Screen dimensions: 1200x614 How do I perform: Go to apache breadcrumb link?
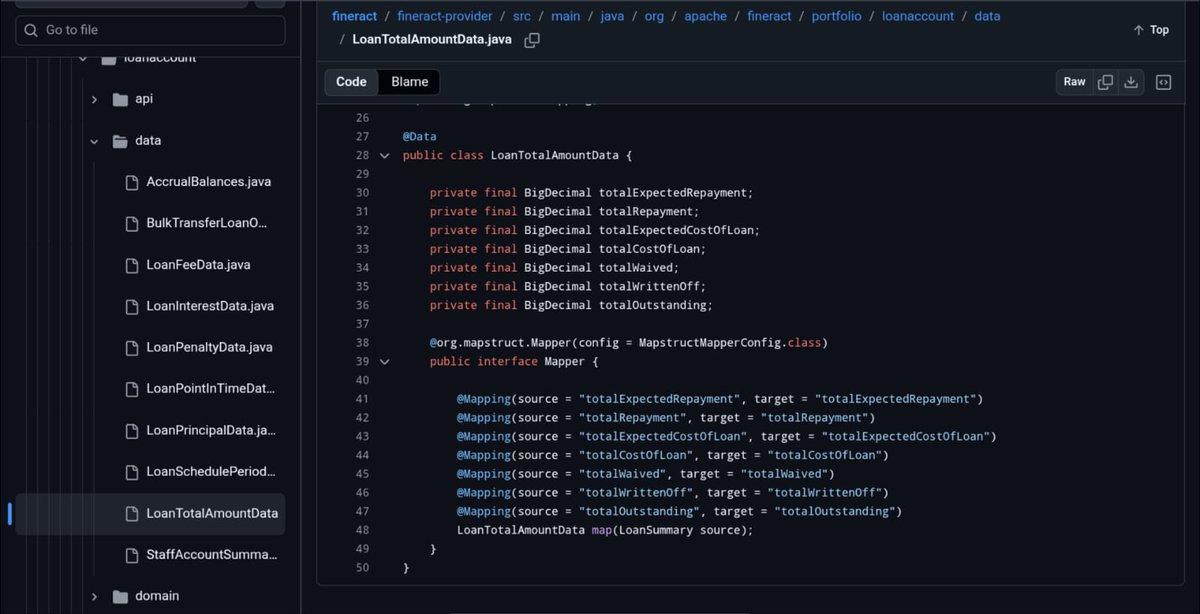706,16
